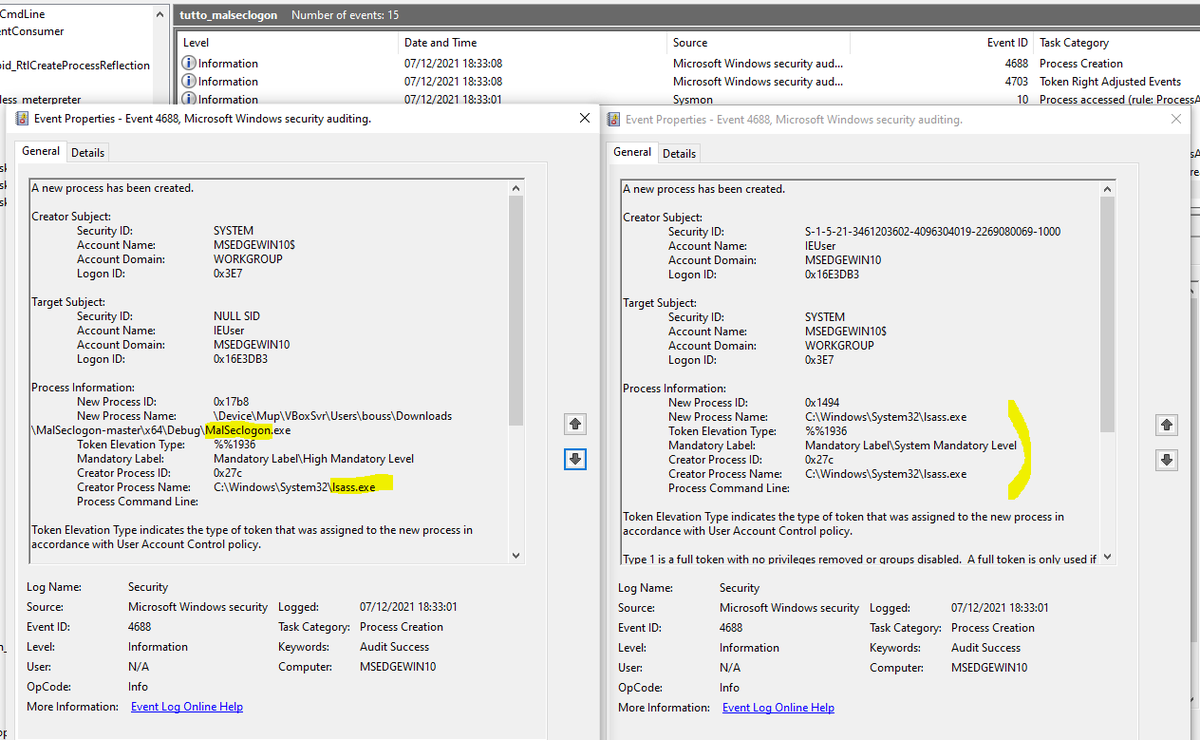Screen dimensions: 1200x740
Task: Select the meterpreter entry in left panel
Action: pyautogui.click(x=45, y=99)
